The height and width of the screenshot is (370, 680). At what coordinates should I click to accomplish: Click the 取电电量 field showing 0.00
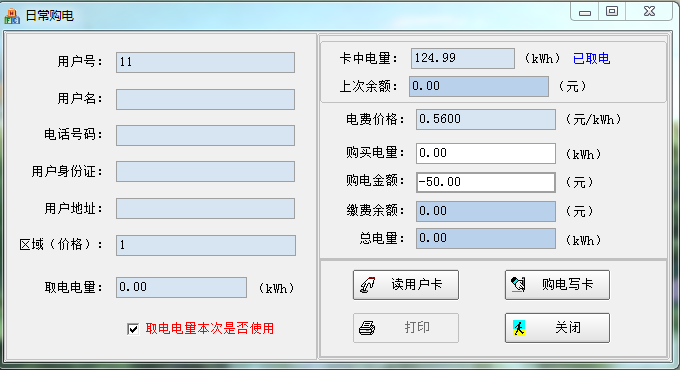click(181, 288)
